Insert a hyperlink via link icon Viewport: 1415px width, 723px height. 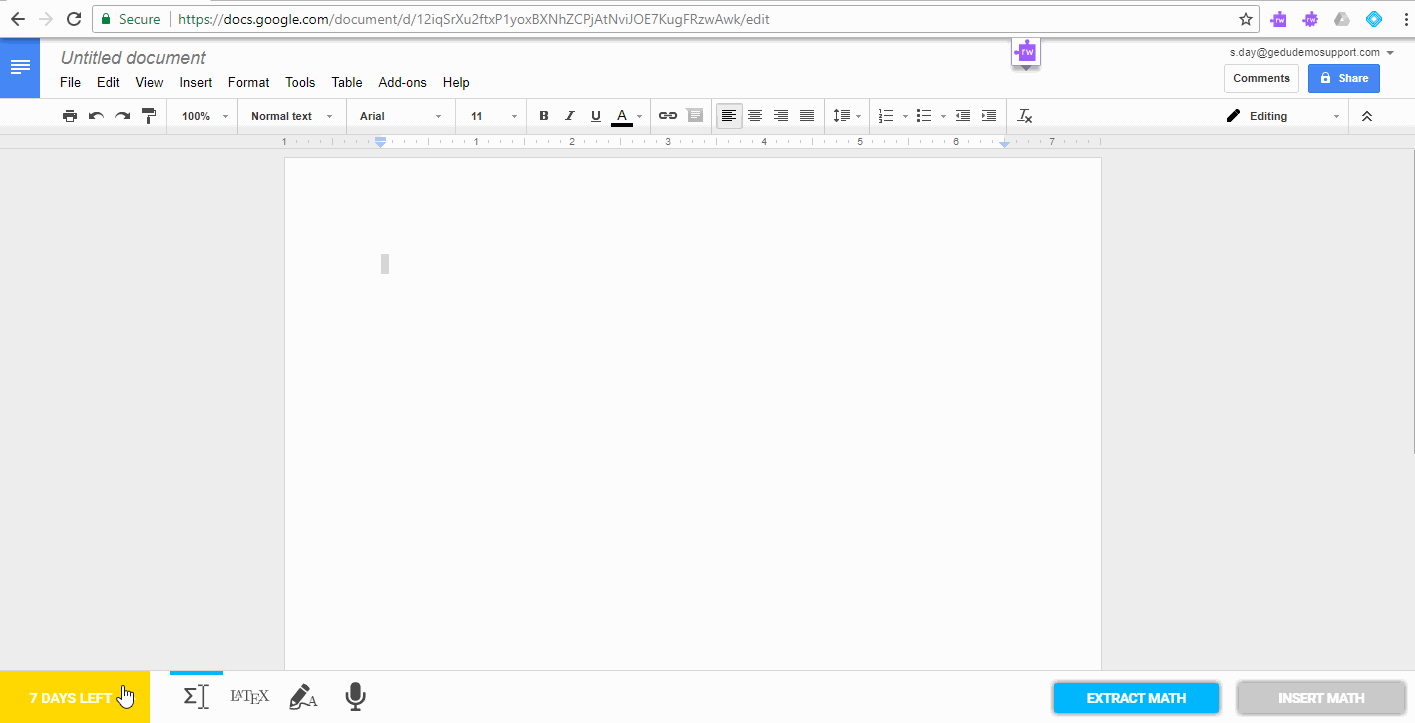tap(668, 116)
